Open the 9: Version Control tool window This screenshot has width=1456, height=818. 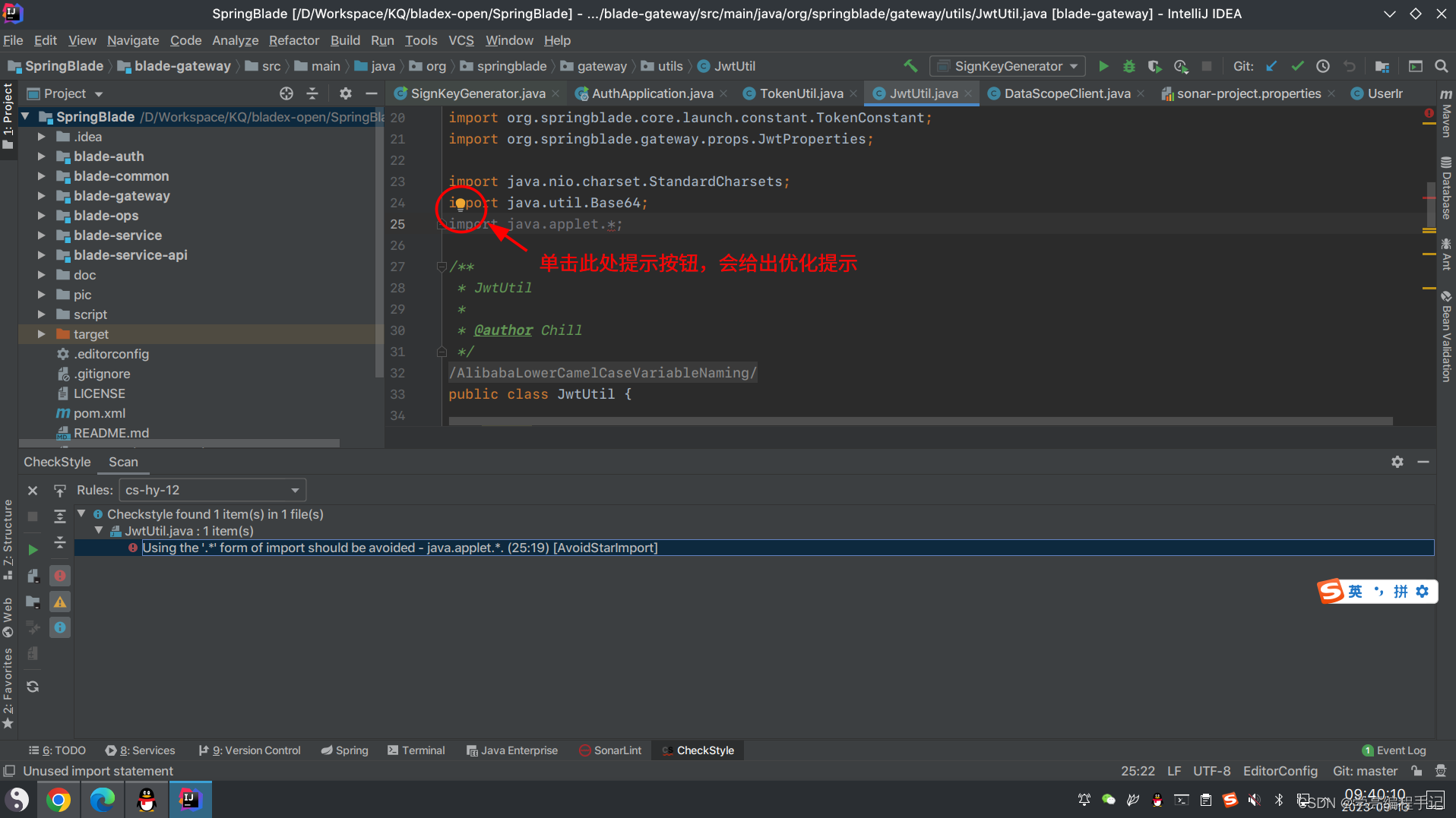249,750
